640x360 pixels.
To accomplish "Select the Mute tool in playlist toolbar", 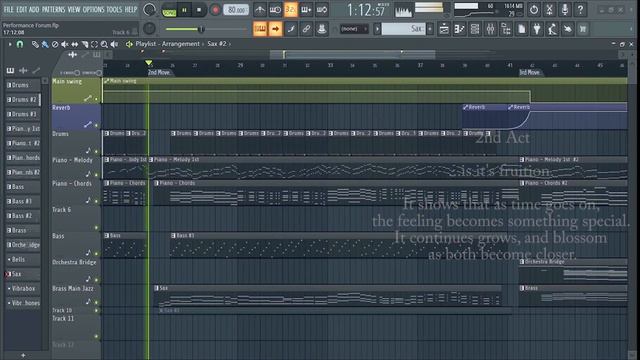I will [x=64, y=44].
